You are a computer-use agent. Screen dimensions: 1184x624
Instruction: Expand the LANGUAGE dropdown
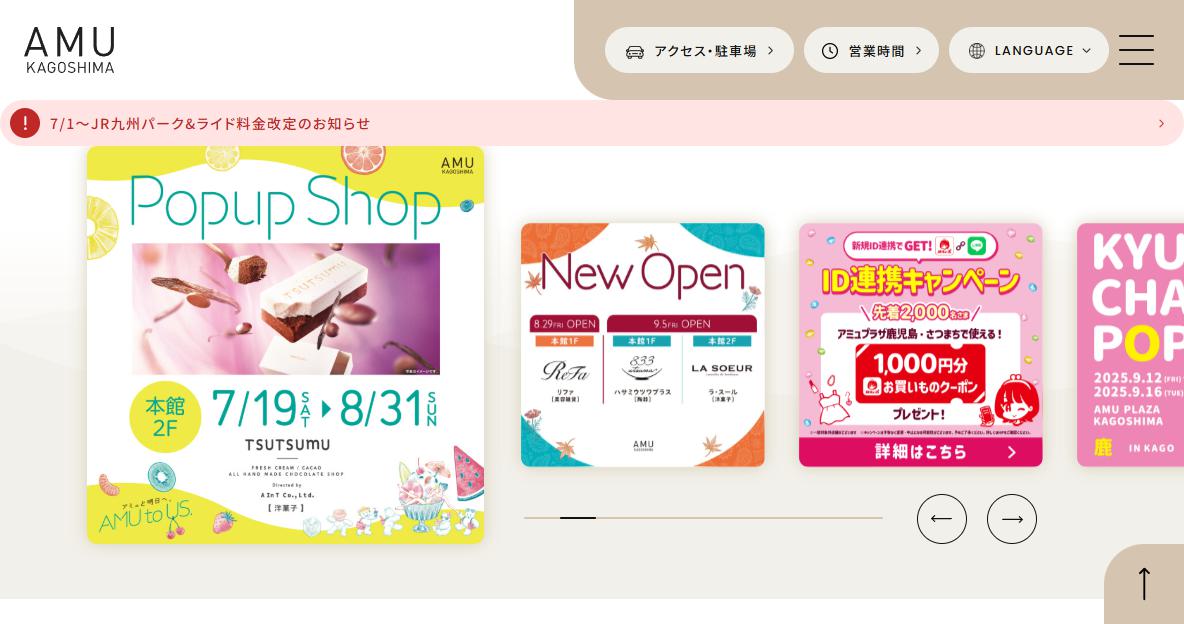1028,51
